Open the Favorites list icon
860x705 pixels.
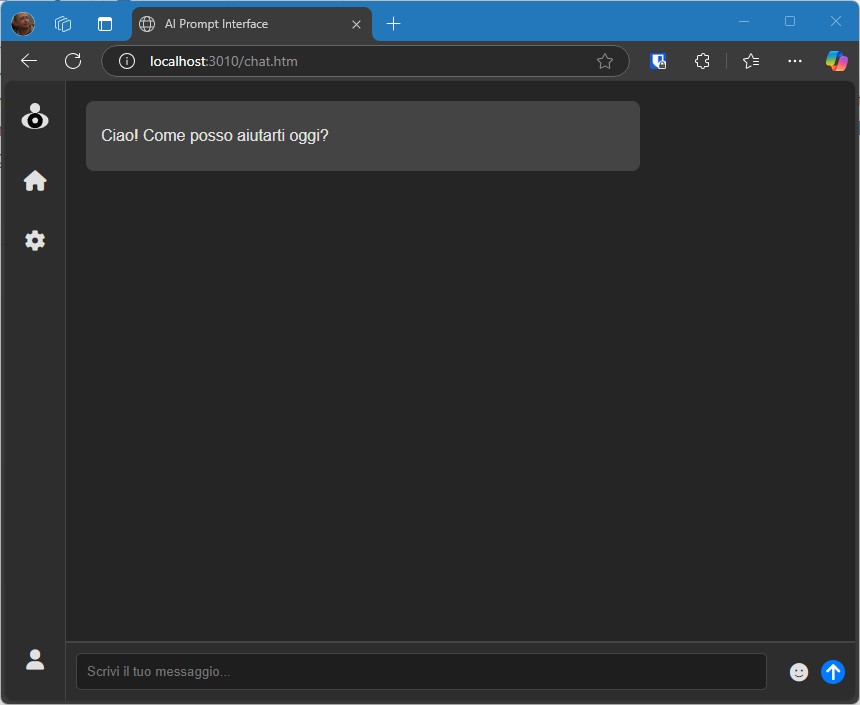[751, 61]
